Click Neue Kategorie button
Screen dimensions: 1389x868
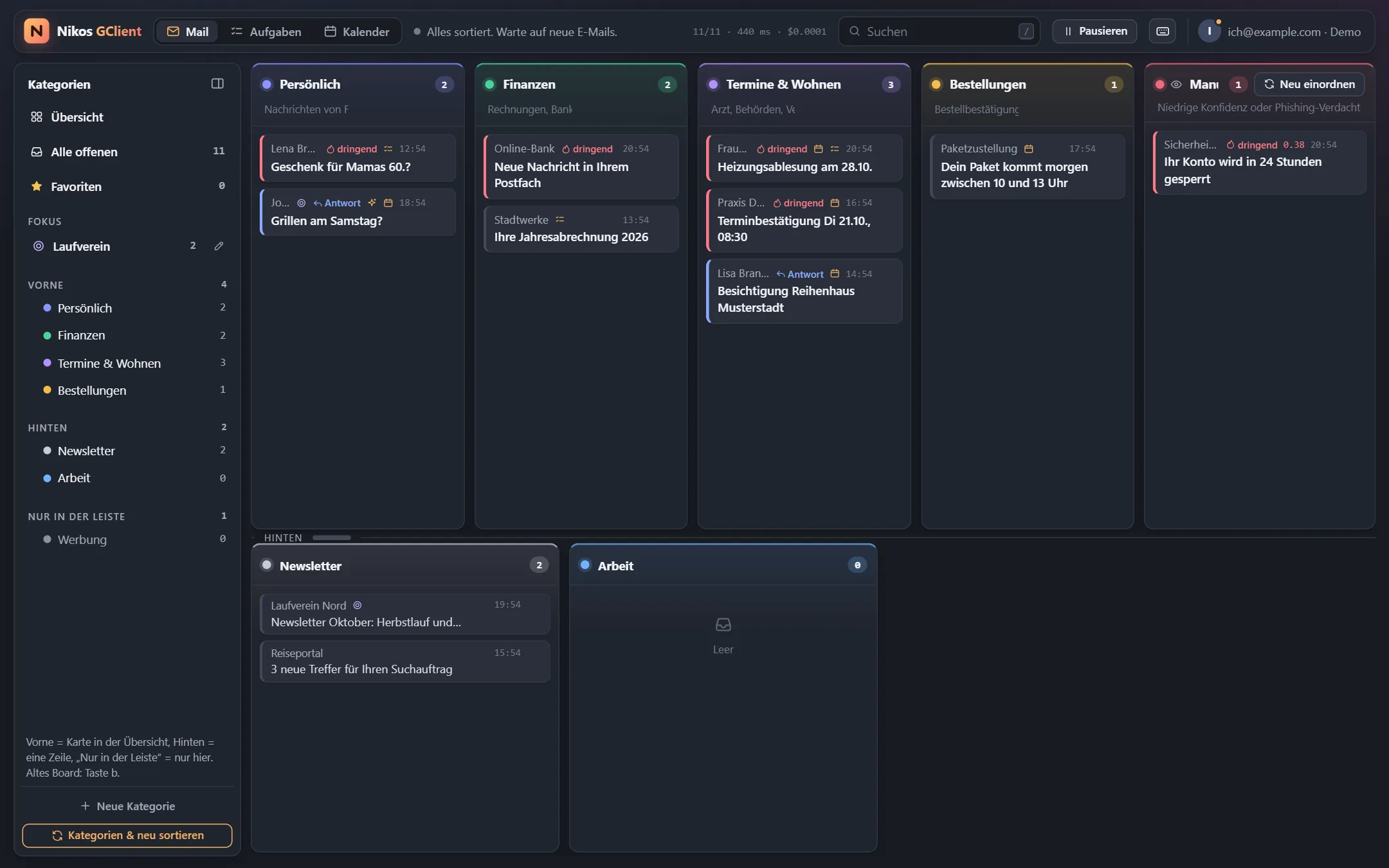click(x=127, y=806)
